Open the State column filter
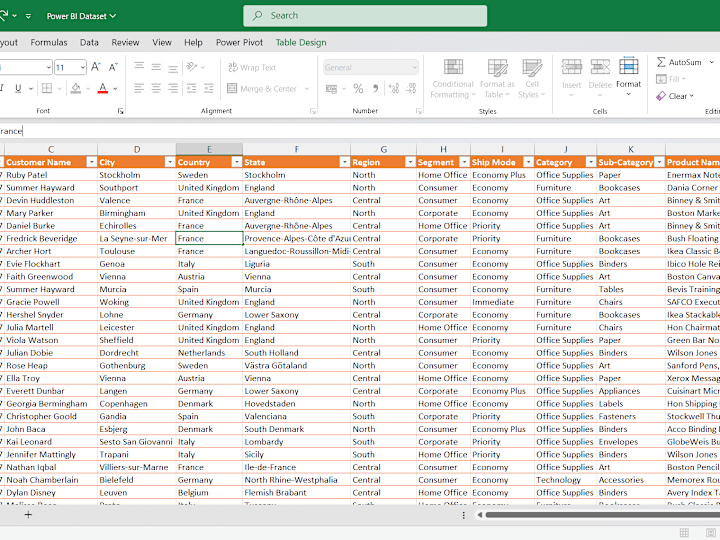Screen dimensions: 720x540 tap(344, 162)
